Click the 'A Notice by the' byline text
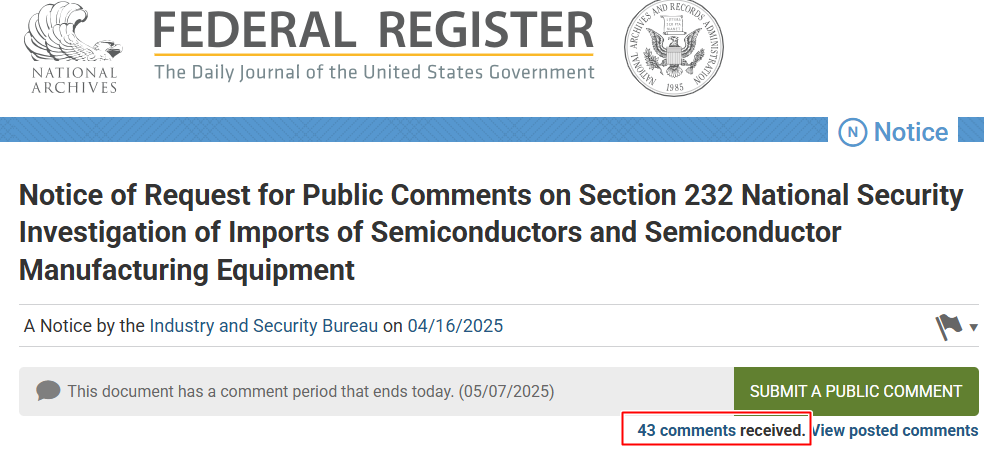1001x466 pixels. click(x=84, y=326)
